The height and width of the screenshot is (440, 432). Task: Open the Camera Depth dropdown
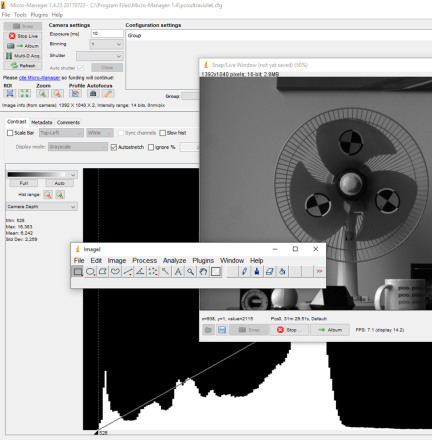(x=42, y=207)
